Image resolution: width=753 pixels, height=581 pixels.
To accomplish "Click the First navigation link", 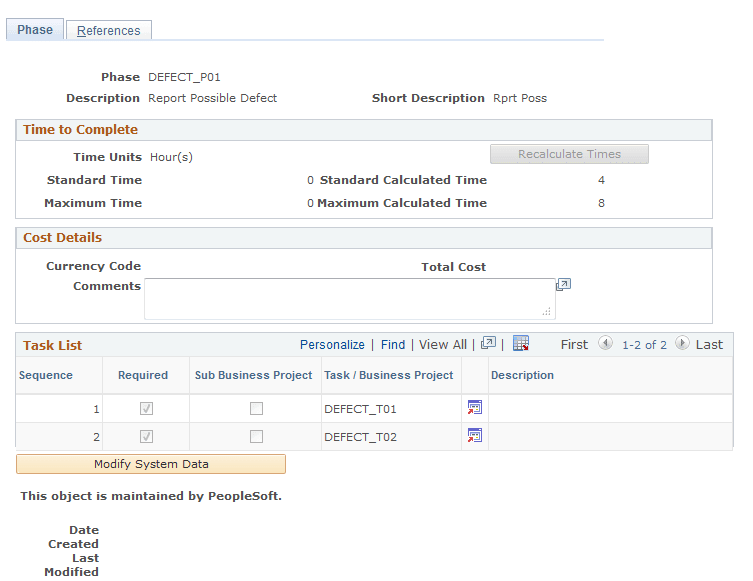I will [x=574, y=345].
